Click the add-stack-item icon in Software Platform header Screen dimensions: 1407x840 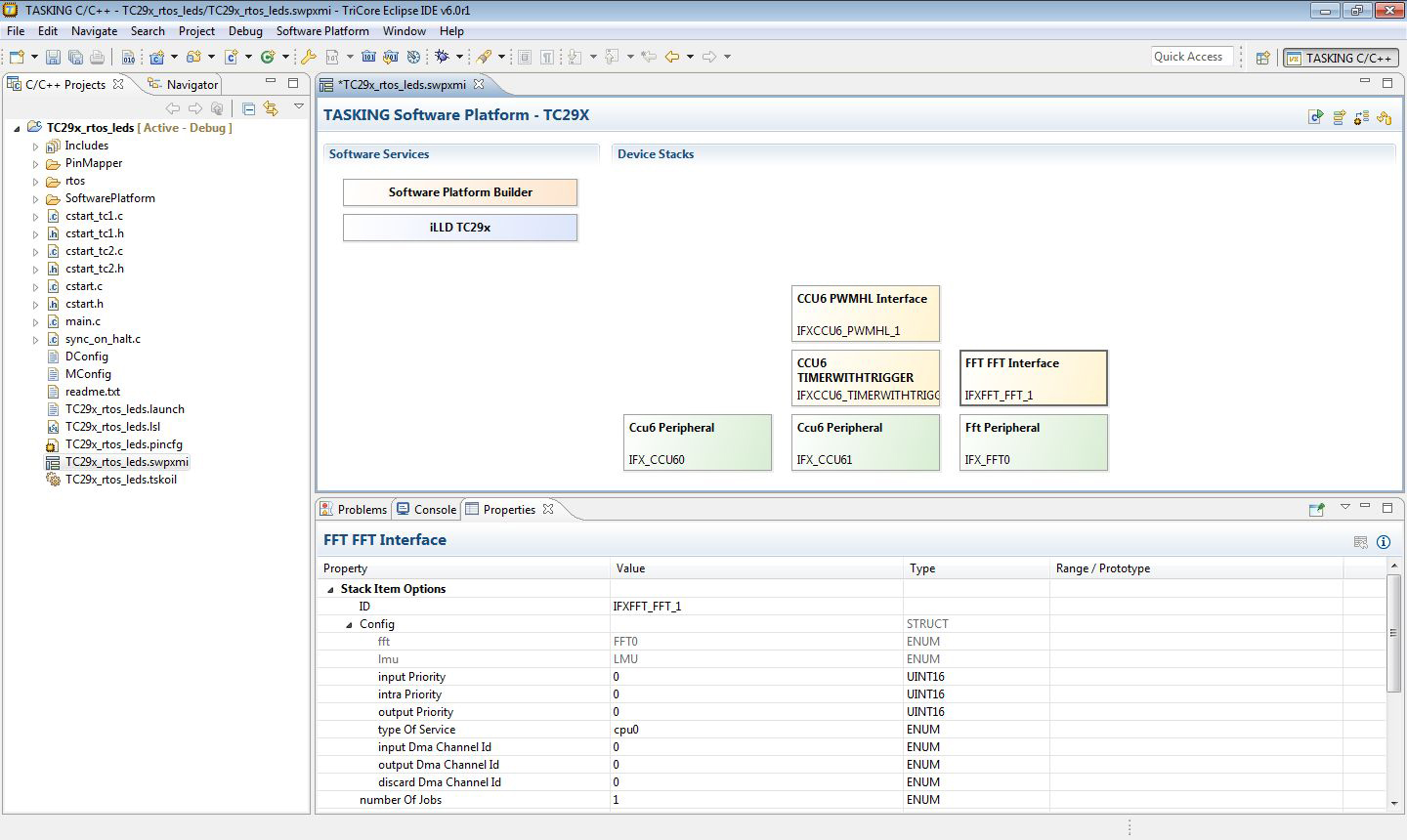pyautogui.click(x=1340, y=117)
